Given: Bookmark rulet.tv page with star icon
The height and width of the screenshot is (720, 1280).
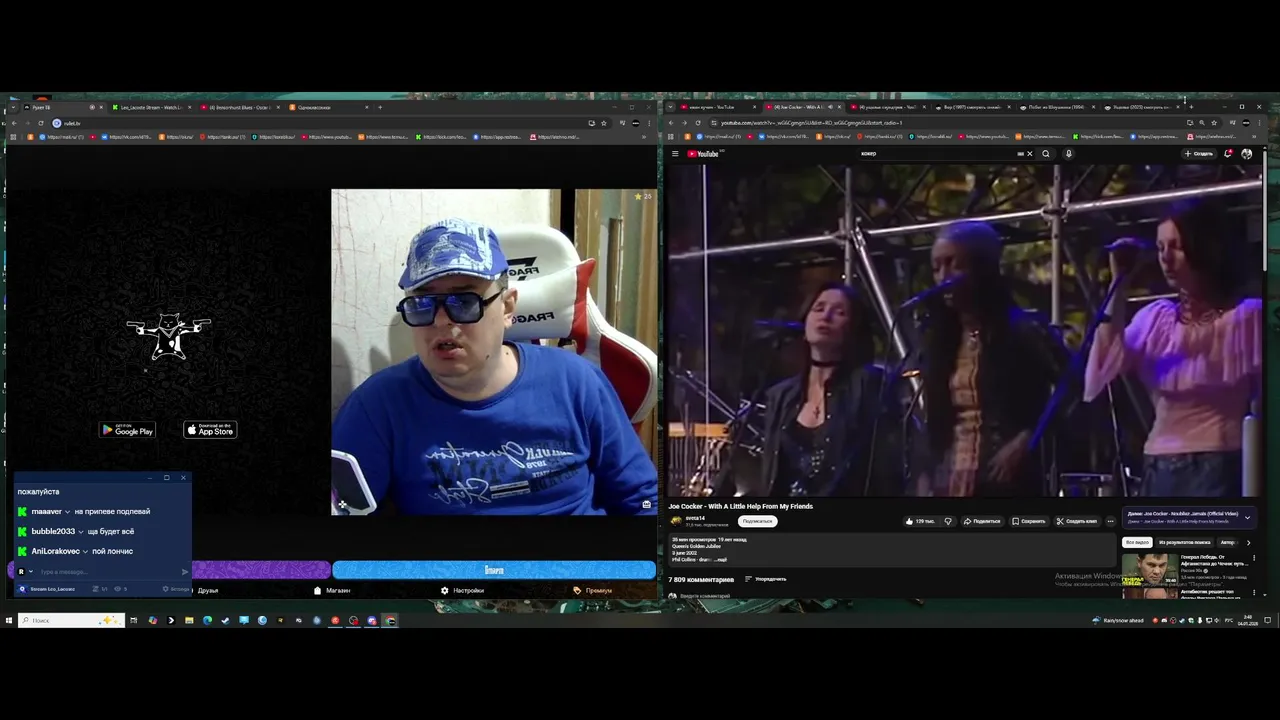Looking at the screenshot, I should (x=604, y=123).
